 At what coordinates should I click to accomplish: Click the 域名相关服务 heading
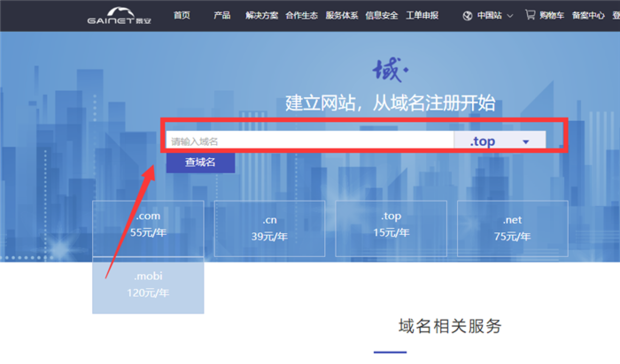450,326
